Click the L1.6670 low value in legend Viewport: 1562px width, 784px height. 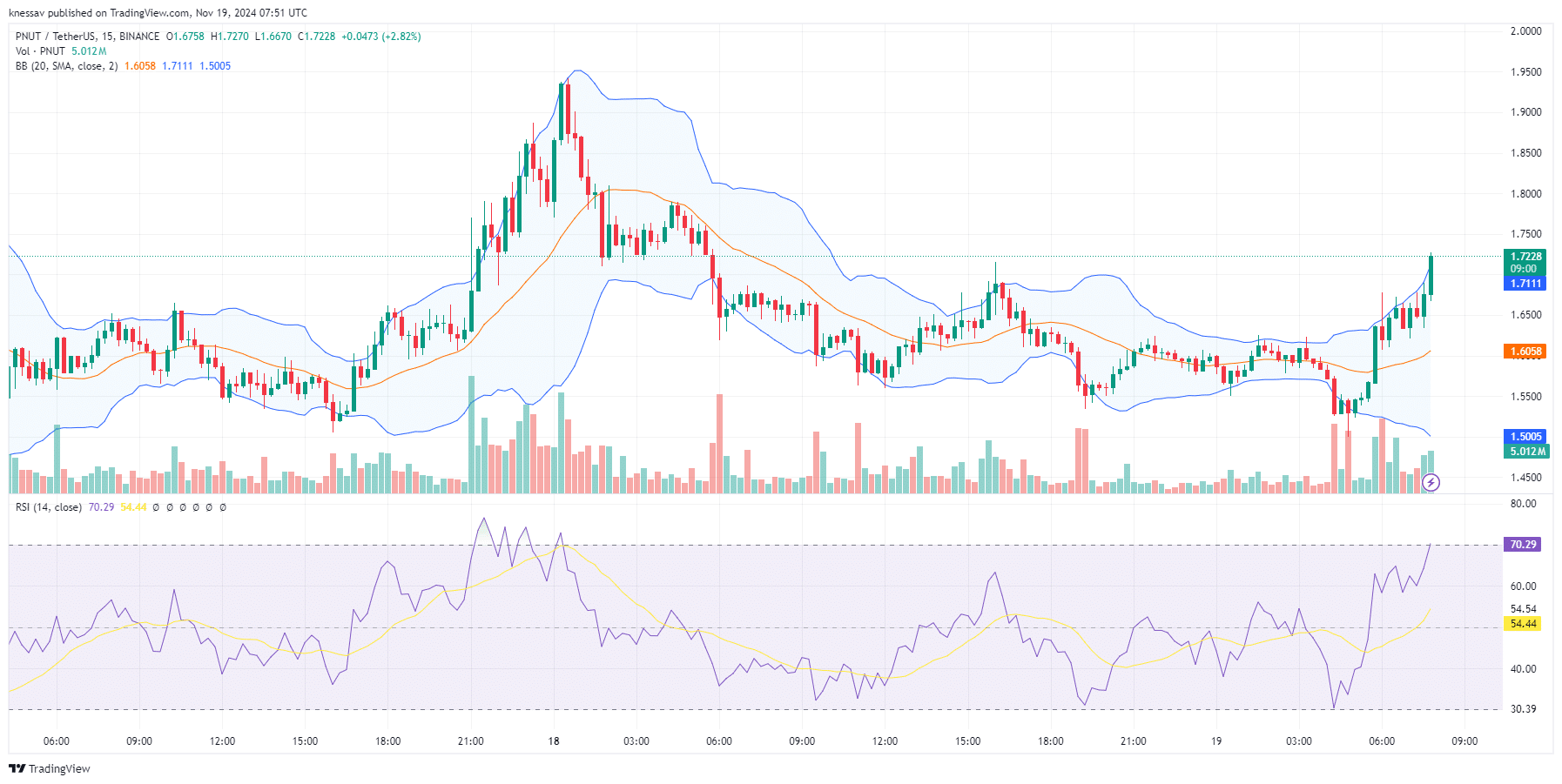(x=273, y=37)
